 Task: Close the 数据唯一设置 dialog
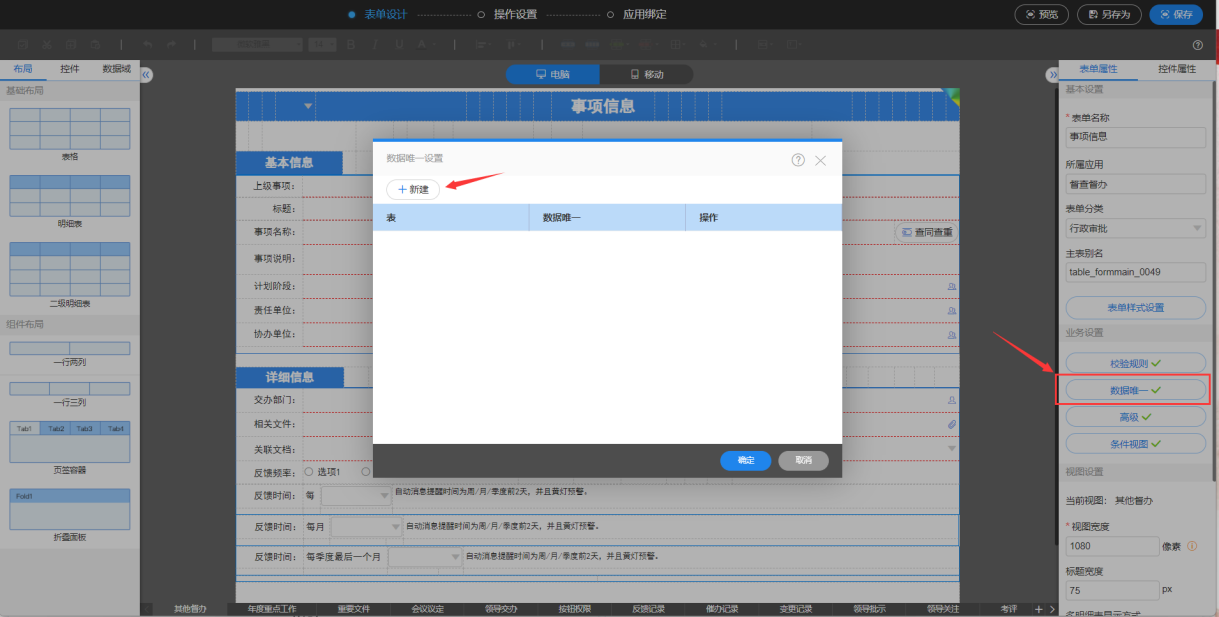pyautogui.click(x=821, y=160)
